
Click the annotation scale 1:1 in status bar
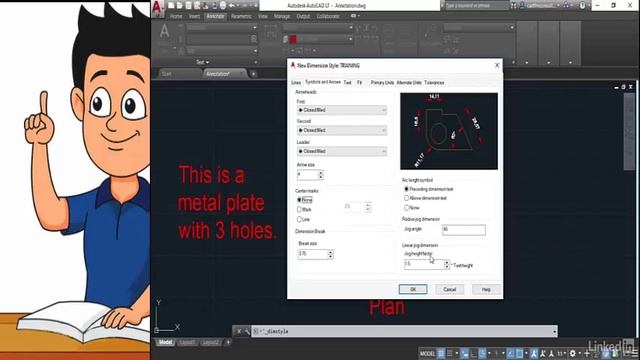(560, 353)
